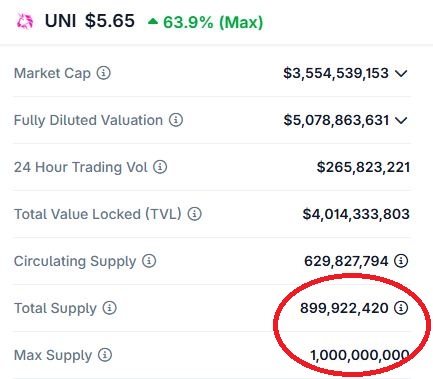Screen dimensions: 433x379
Task: Open info icon beside Market Cap
Action: tap(104, 73)
